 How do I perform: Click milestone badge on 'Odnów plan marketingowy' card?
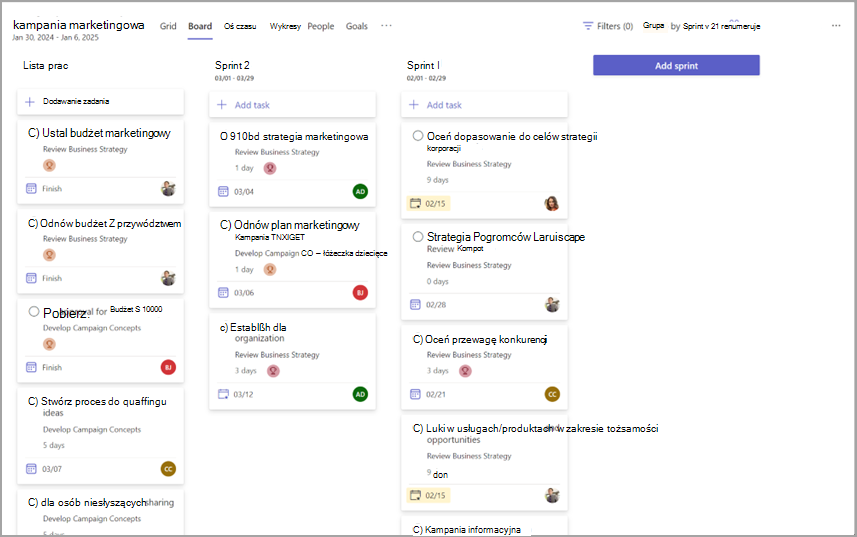click(x=270, y=269)
